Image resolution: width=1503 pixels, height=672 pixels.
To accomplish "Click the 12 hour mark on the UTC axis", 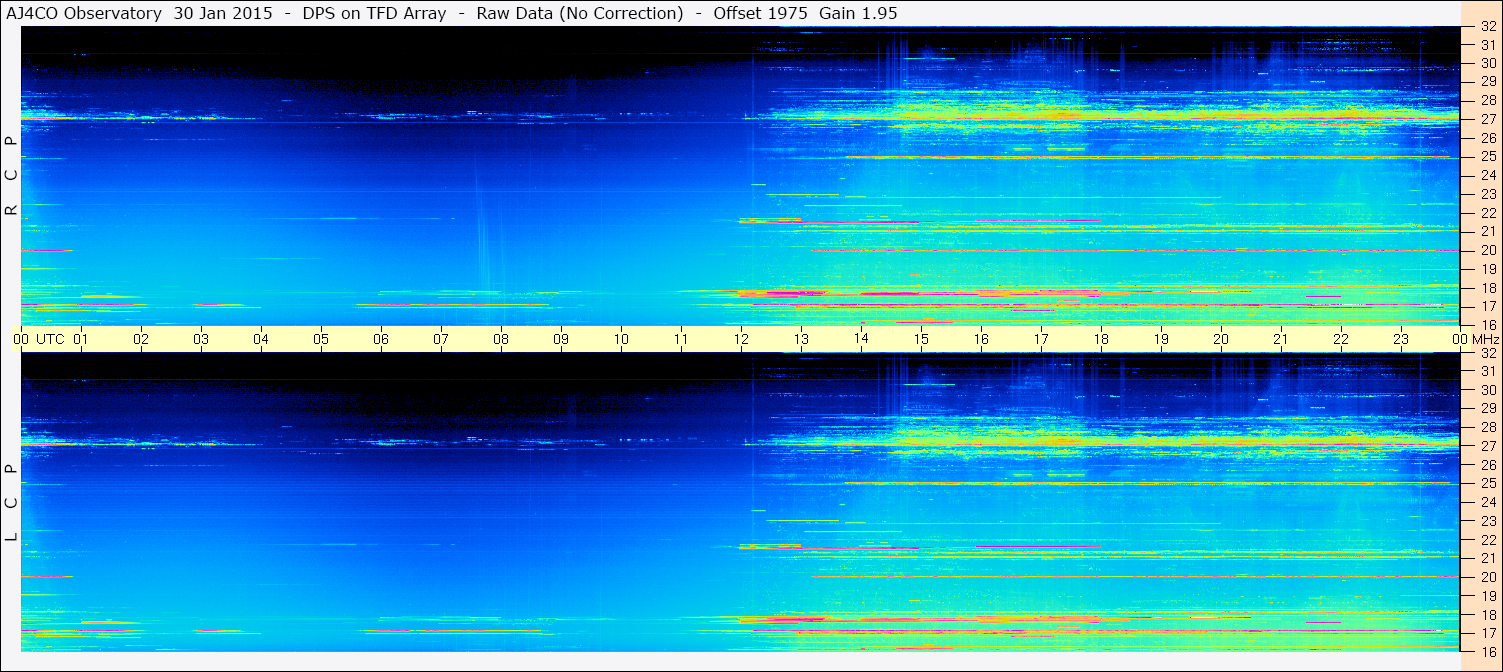I will (741, 339).
